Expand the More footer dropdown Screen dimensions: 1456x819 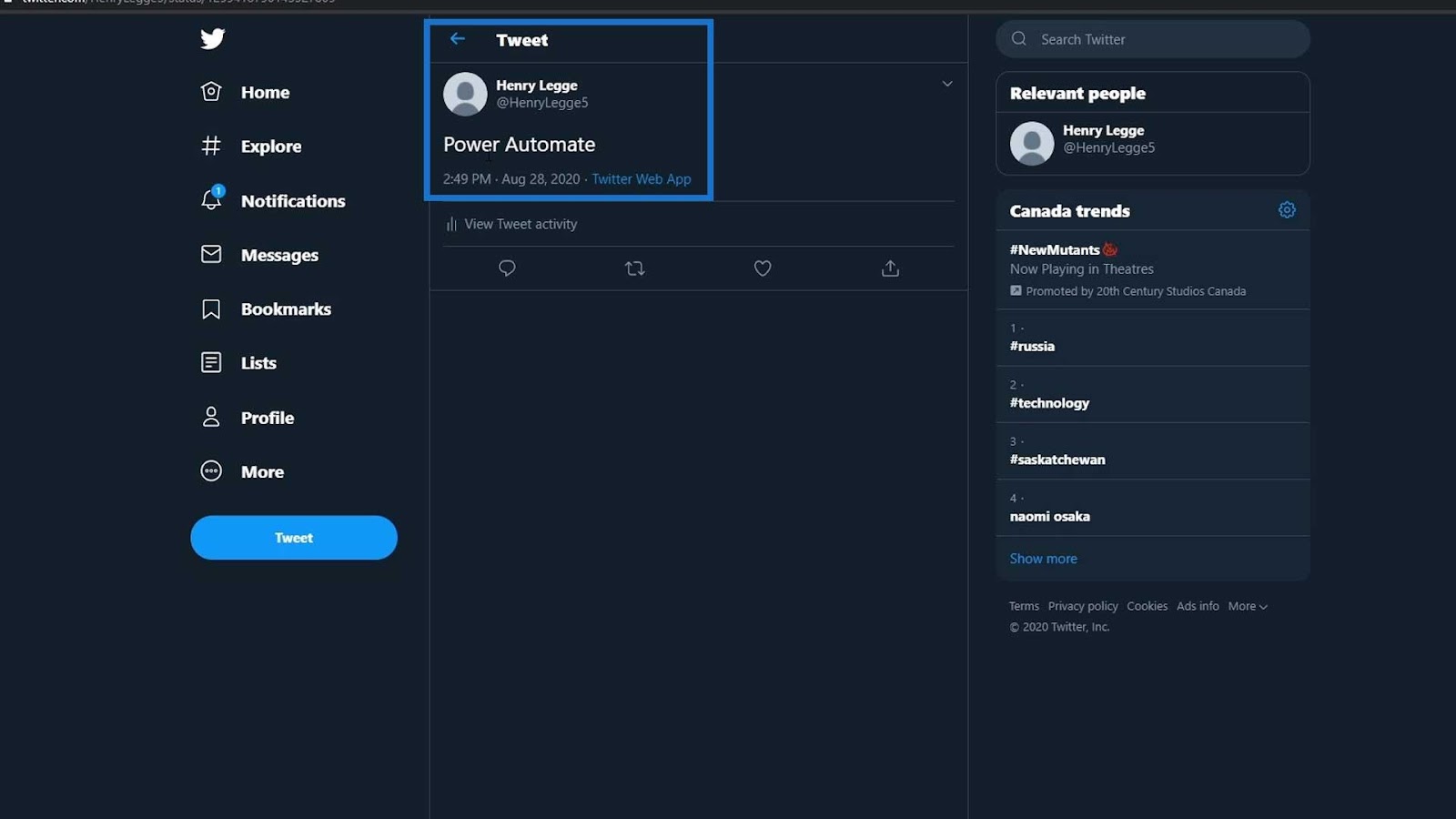coord(1248,606)
